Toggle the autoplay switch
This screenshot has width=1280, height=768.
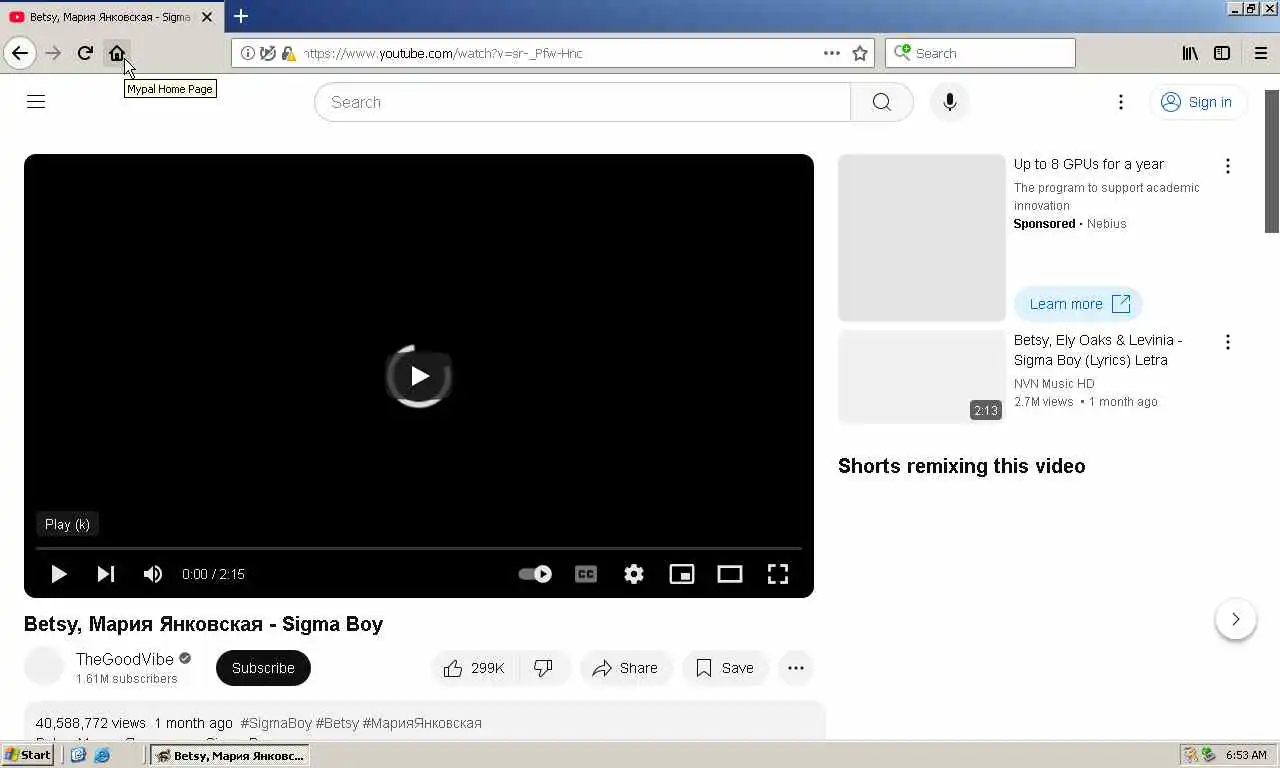(535, 574)
